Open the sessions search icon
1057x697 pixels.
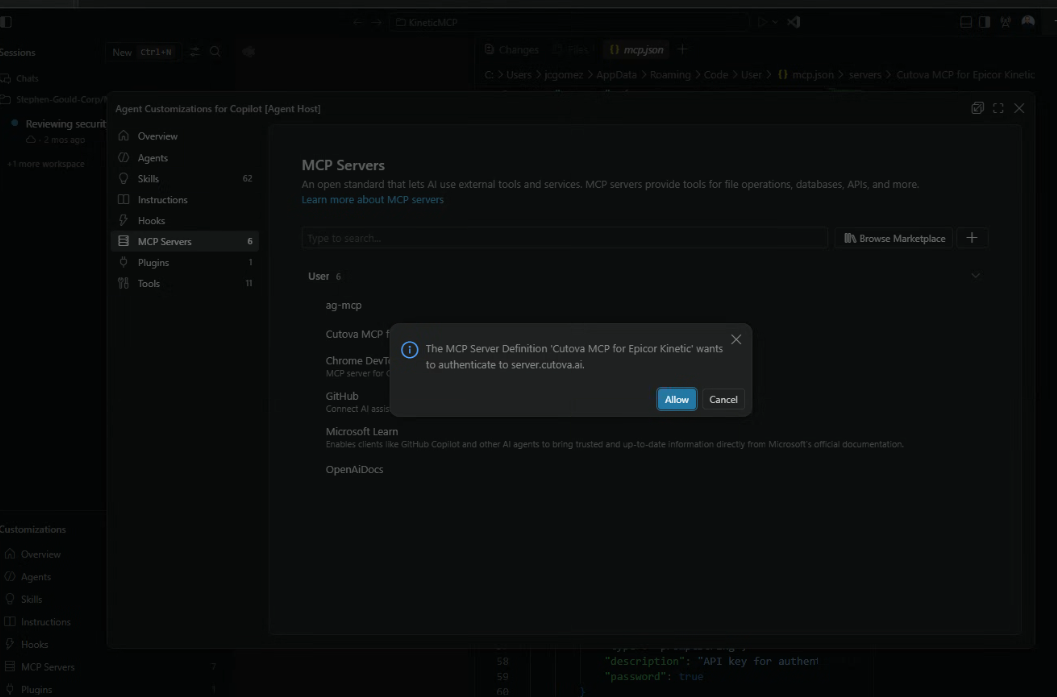[216, 52]
